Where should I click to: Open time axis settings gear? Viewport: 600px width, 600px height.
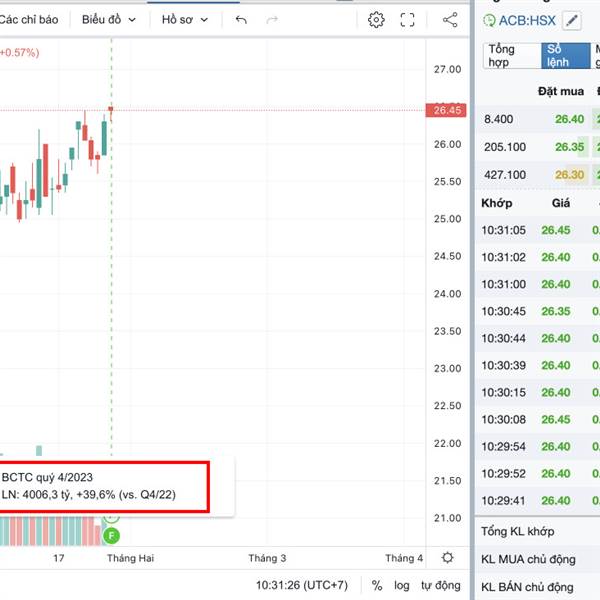click(448, 558)
